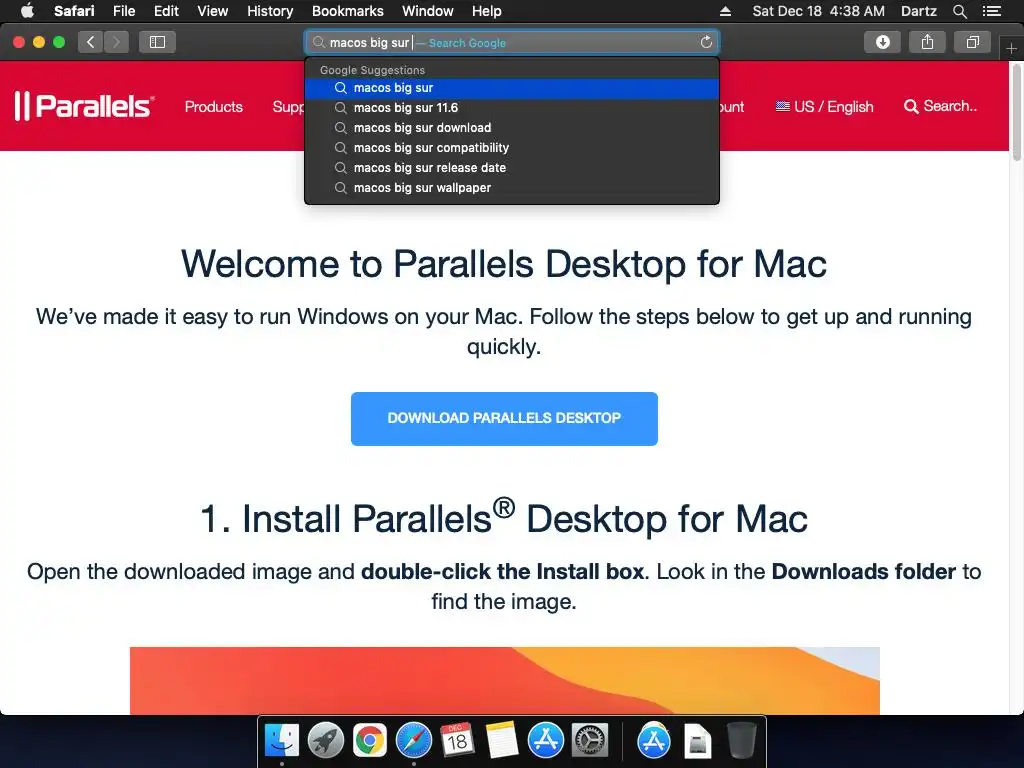Open the Window menu
The image size is (1024, 768).
(427, 11)
